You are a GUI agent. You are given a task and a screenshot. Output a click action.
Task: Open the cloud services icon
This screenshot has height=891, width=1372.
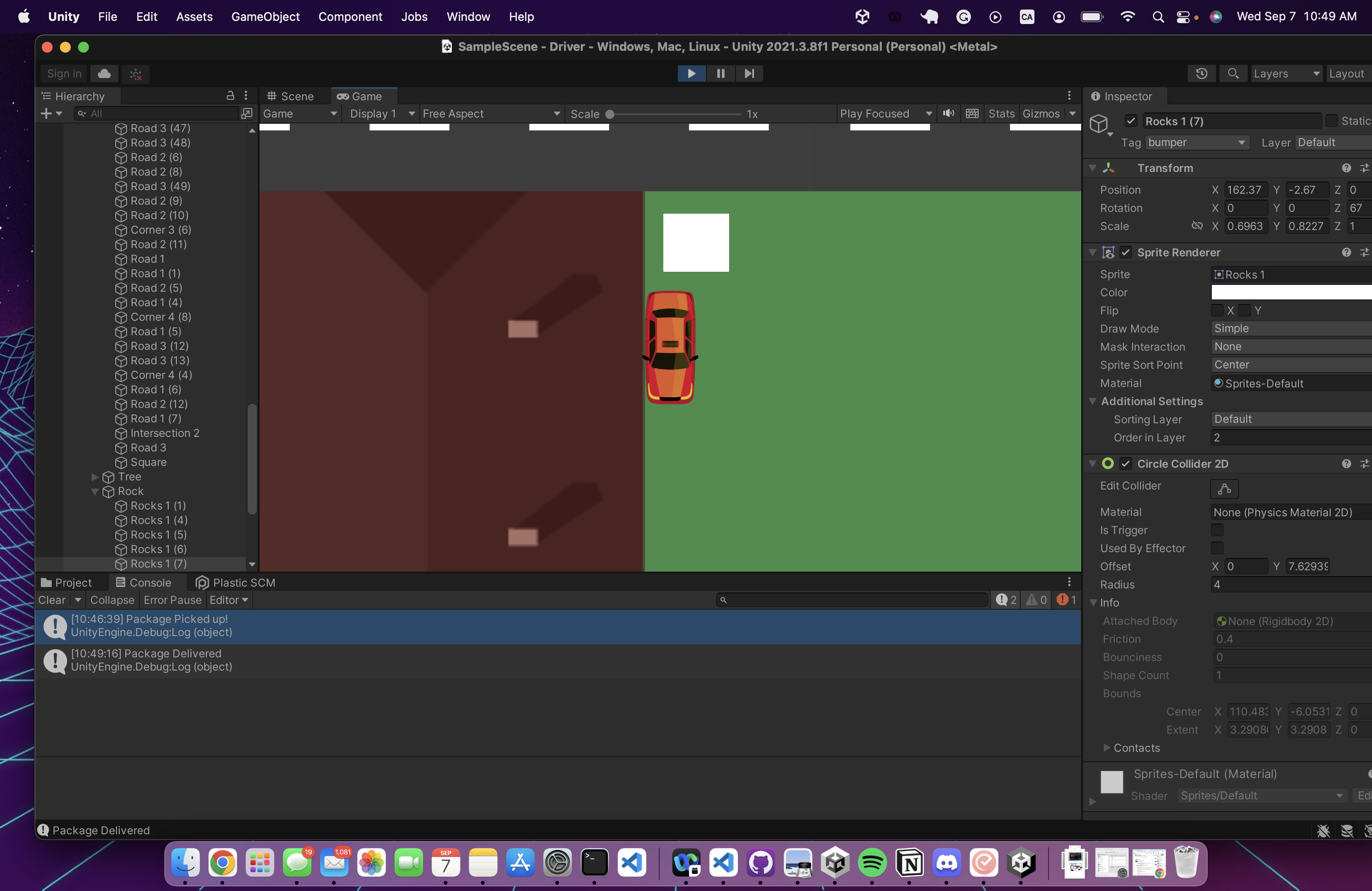point(104,73)
